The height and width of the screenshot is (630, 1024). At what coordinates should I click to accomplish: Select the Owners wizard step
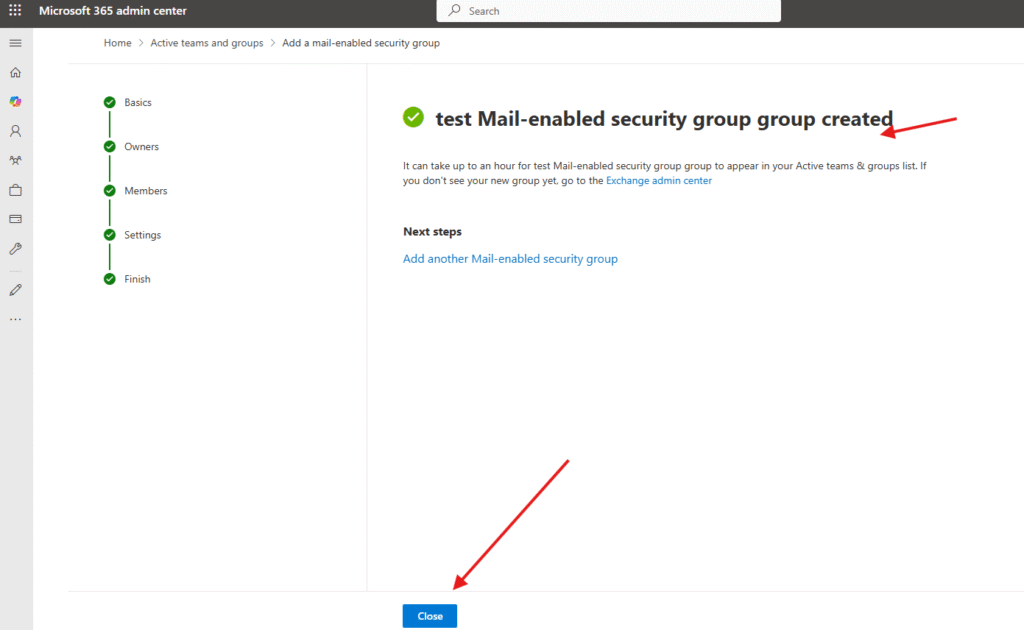coord(141,147)
